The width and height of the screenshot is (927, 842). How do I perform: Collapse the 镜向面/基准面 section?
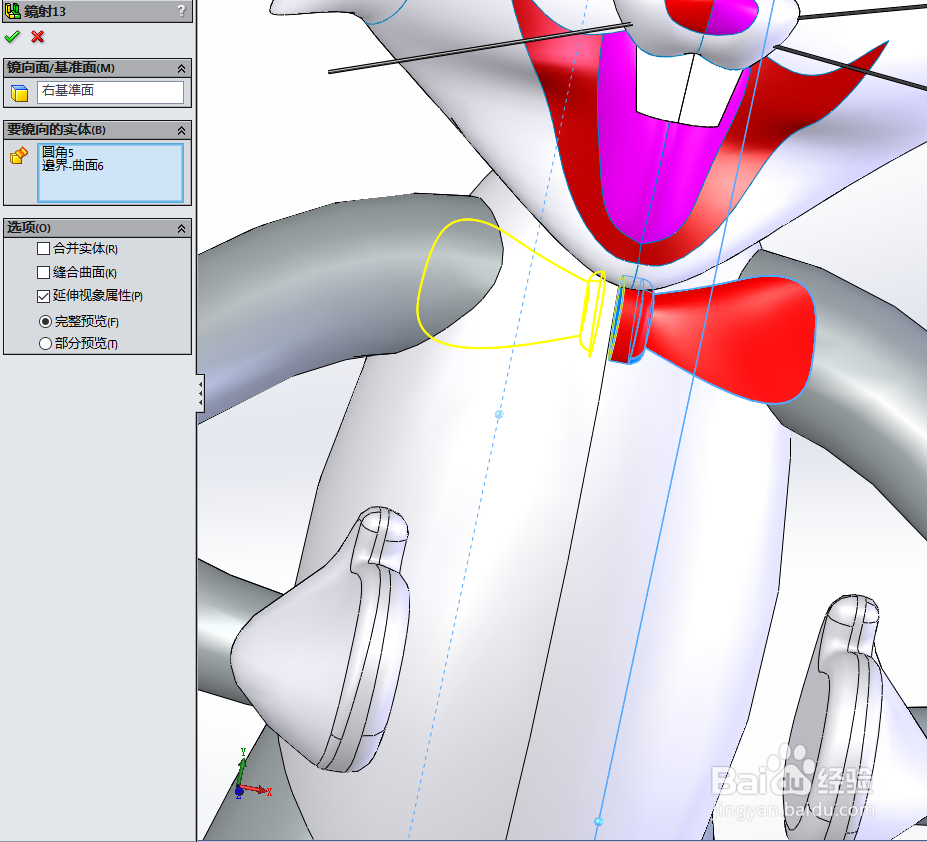click(181, 69)
